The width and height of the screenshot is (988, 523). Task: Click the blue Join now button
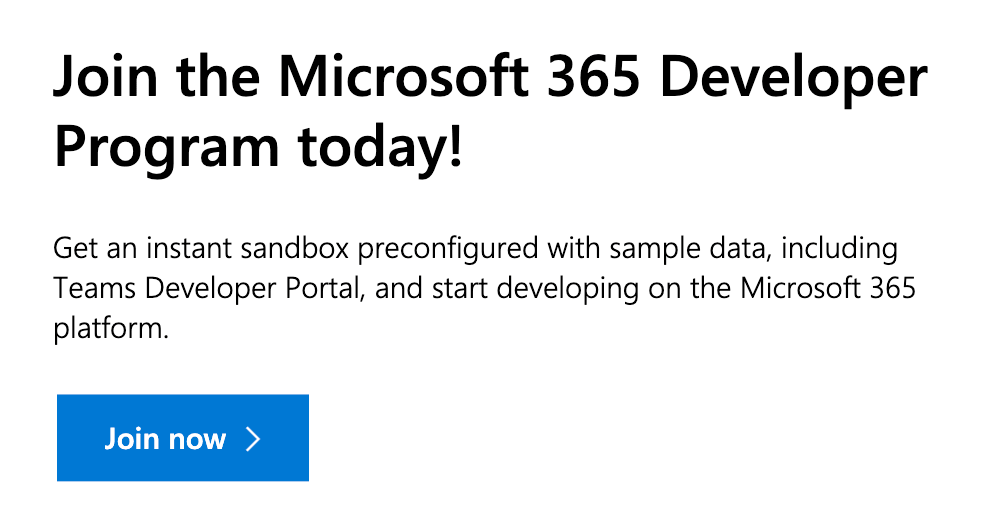pos(183,438)
